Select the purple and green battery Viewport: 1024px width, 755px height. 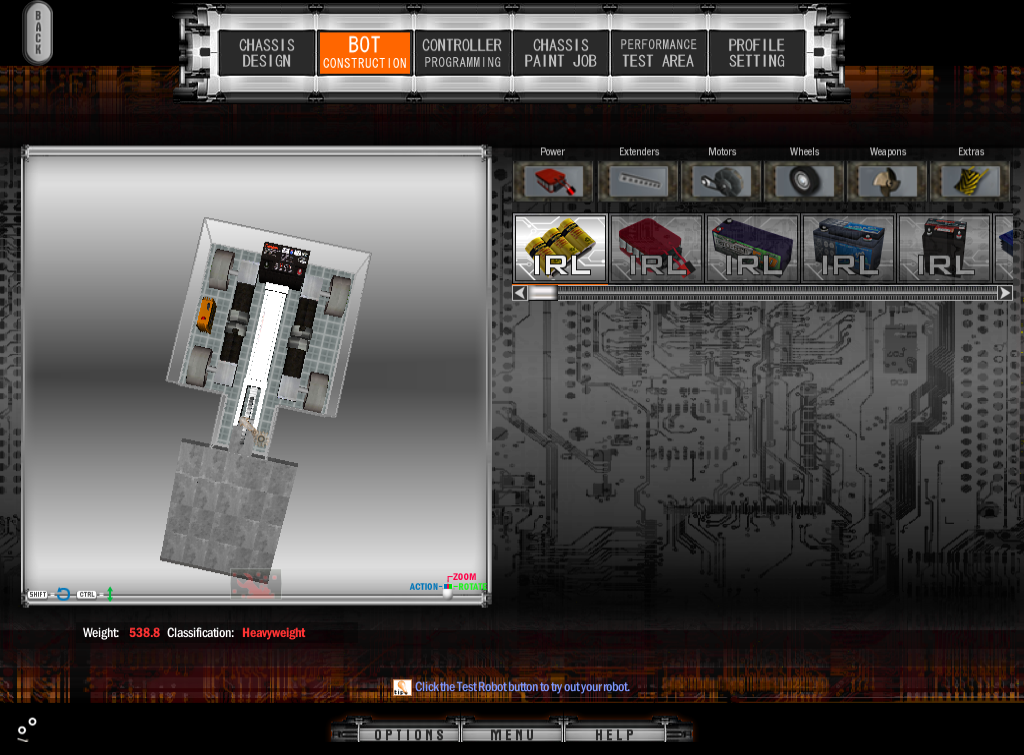(752, 248)
